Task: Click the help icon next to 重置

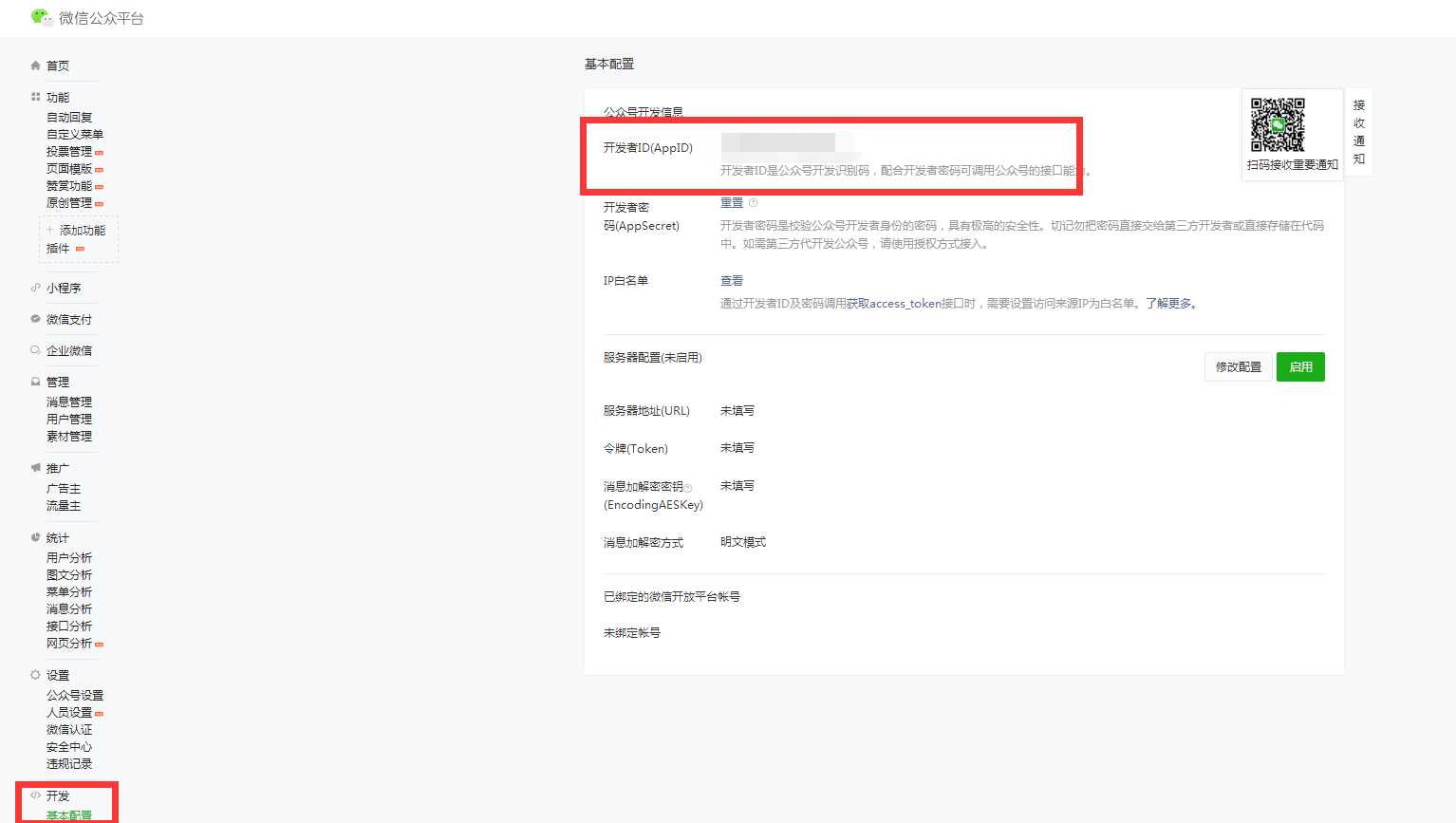Action: click(754, 202)
